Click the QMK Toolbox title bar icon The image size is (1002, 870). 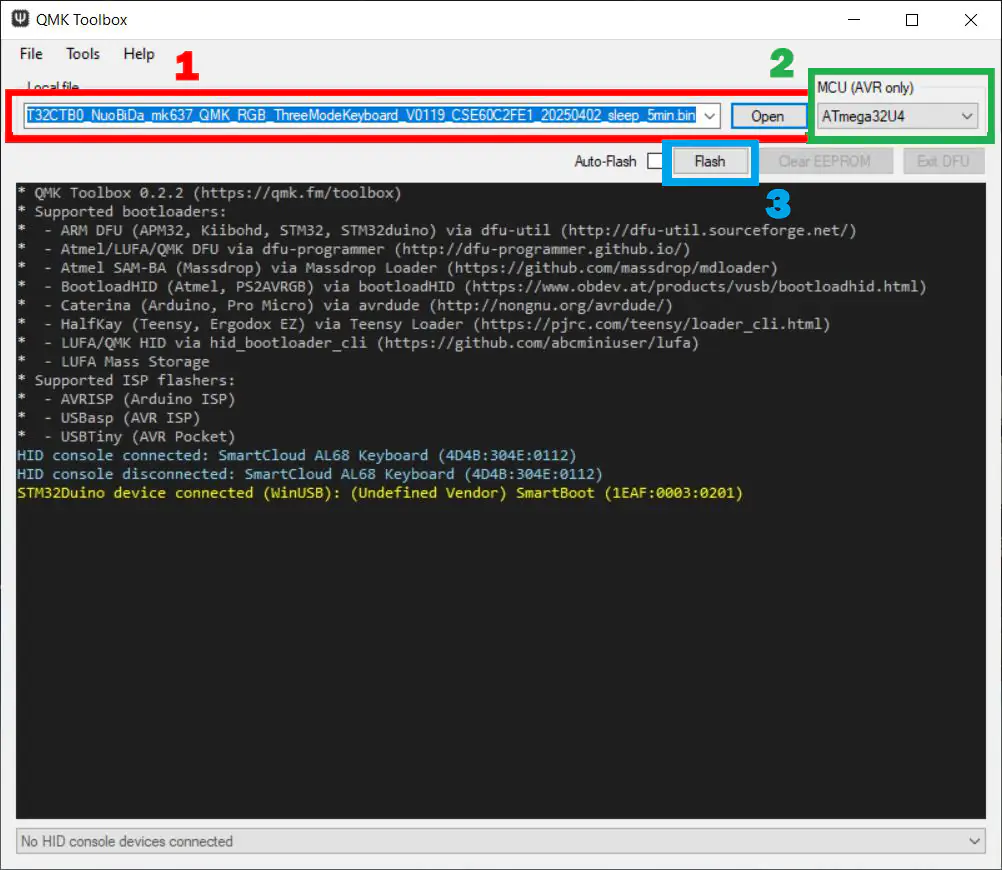pos(19,19)
